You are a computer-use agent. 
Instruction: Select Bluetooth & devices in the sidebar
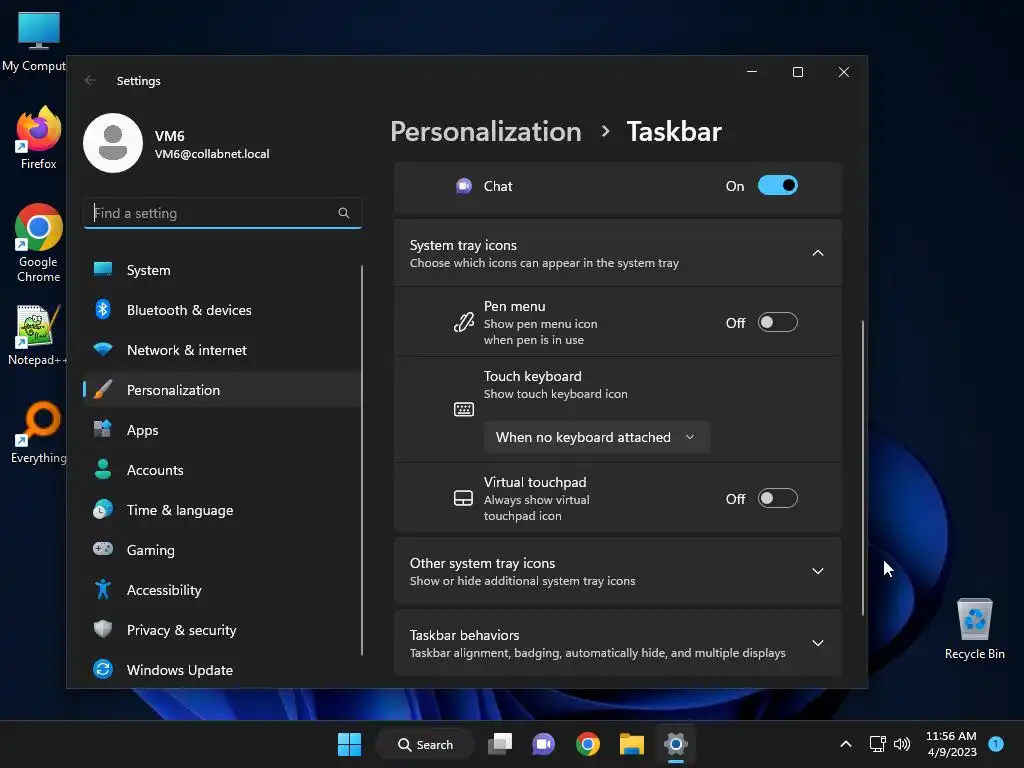tap(222, 310)
